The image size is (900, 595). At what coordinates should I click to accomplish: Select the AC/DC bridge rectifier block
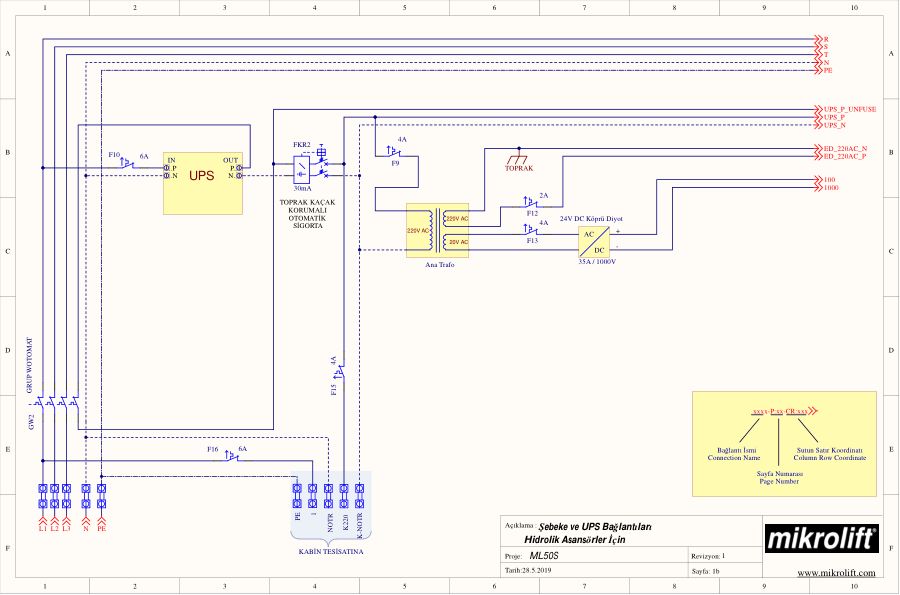593,242
